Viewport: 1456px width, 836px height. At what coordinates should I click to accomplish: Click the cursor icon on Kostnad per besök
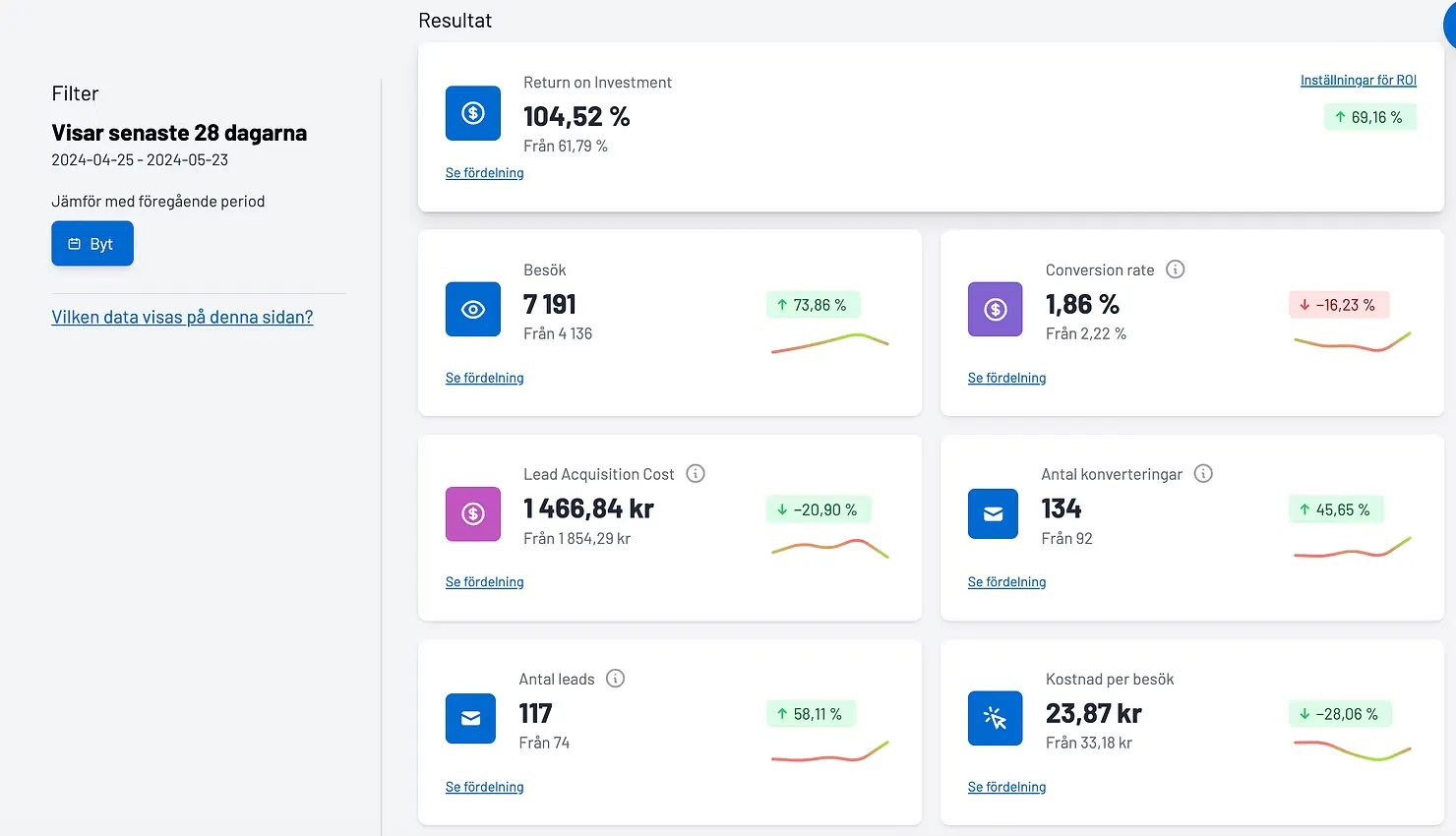995,718
